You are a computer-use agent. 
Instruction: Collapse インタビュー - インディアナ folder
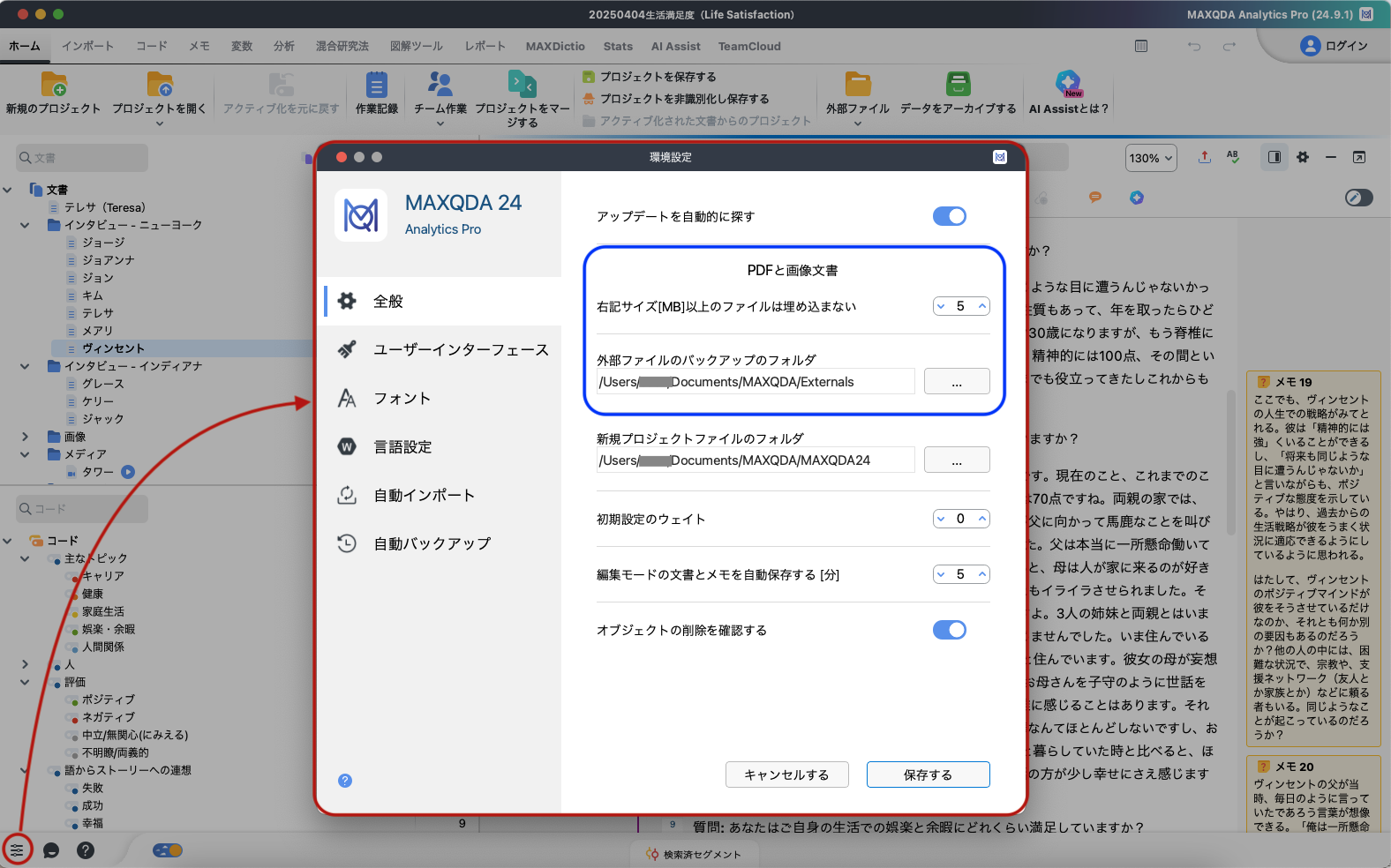coord(25,366)
